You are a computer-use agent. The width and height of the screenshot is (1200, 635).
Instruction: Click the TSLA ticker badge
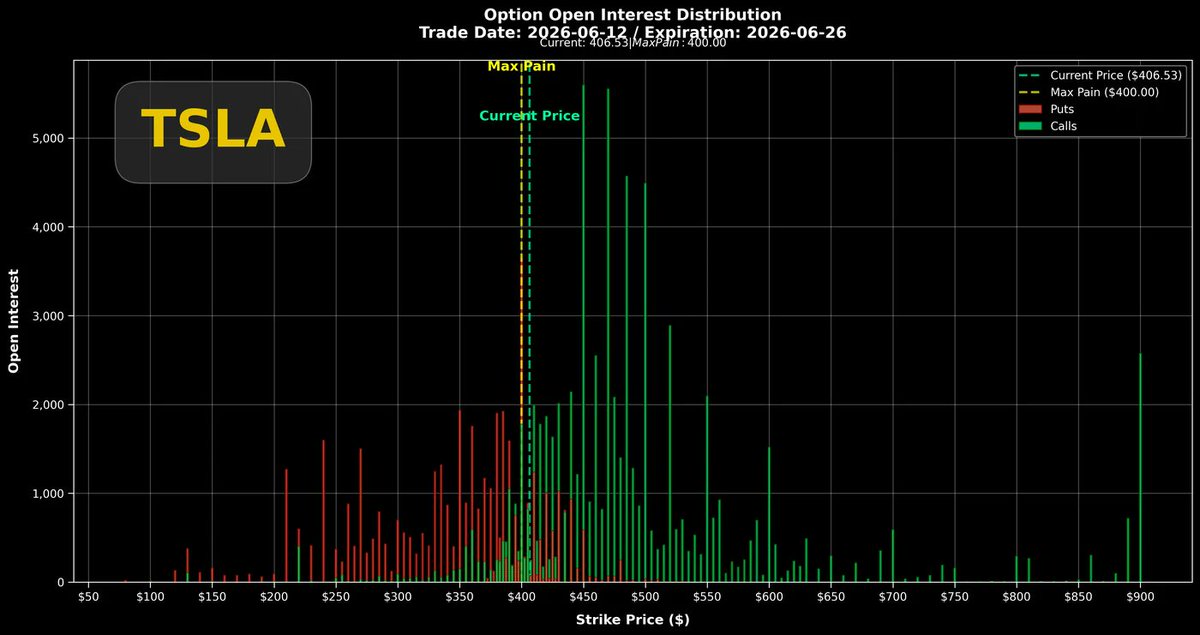213,132
